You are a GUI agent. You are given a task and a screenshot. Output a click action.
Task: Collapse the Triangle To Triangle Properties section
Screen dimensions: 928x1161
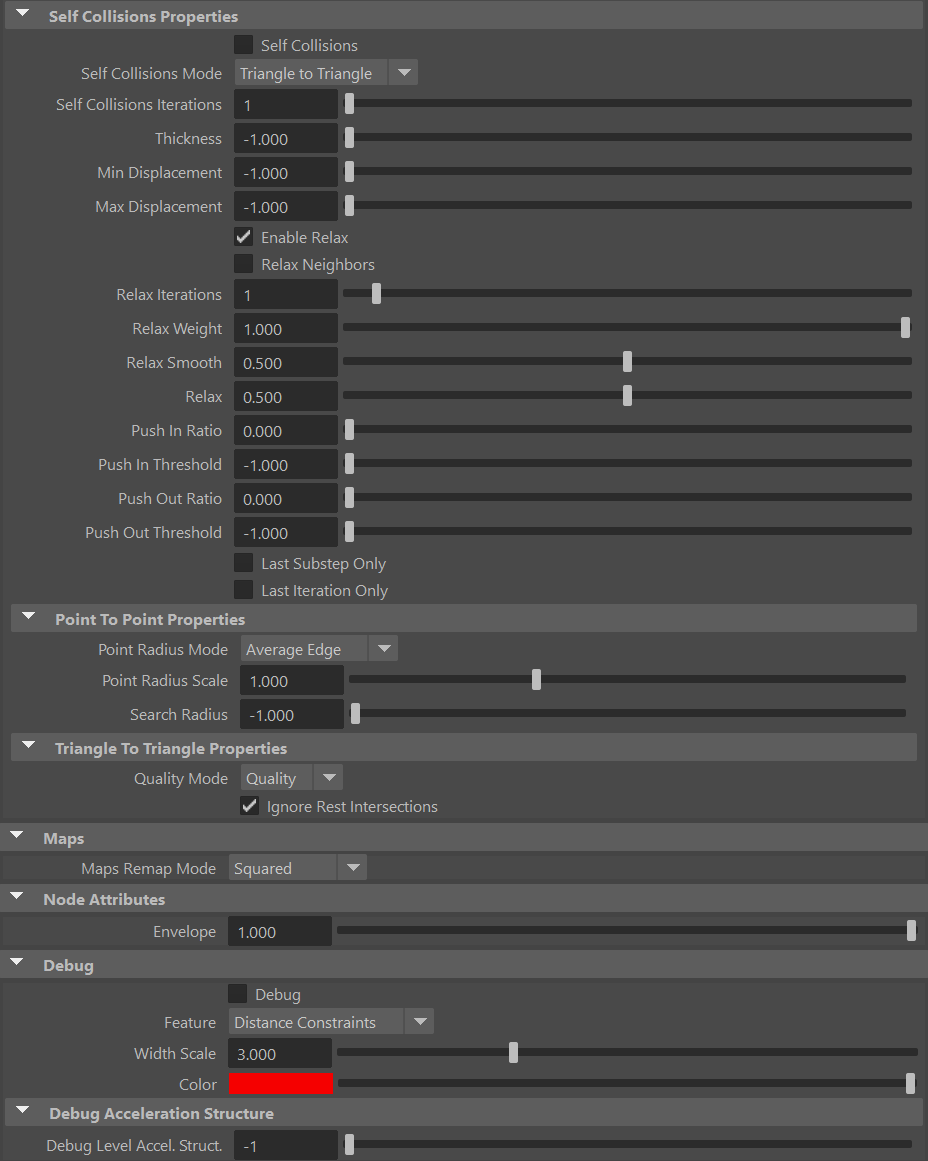[28, 747]
